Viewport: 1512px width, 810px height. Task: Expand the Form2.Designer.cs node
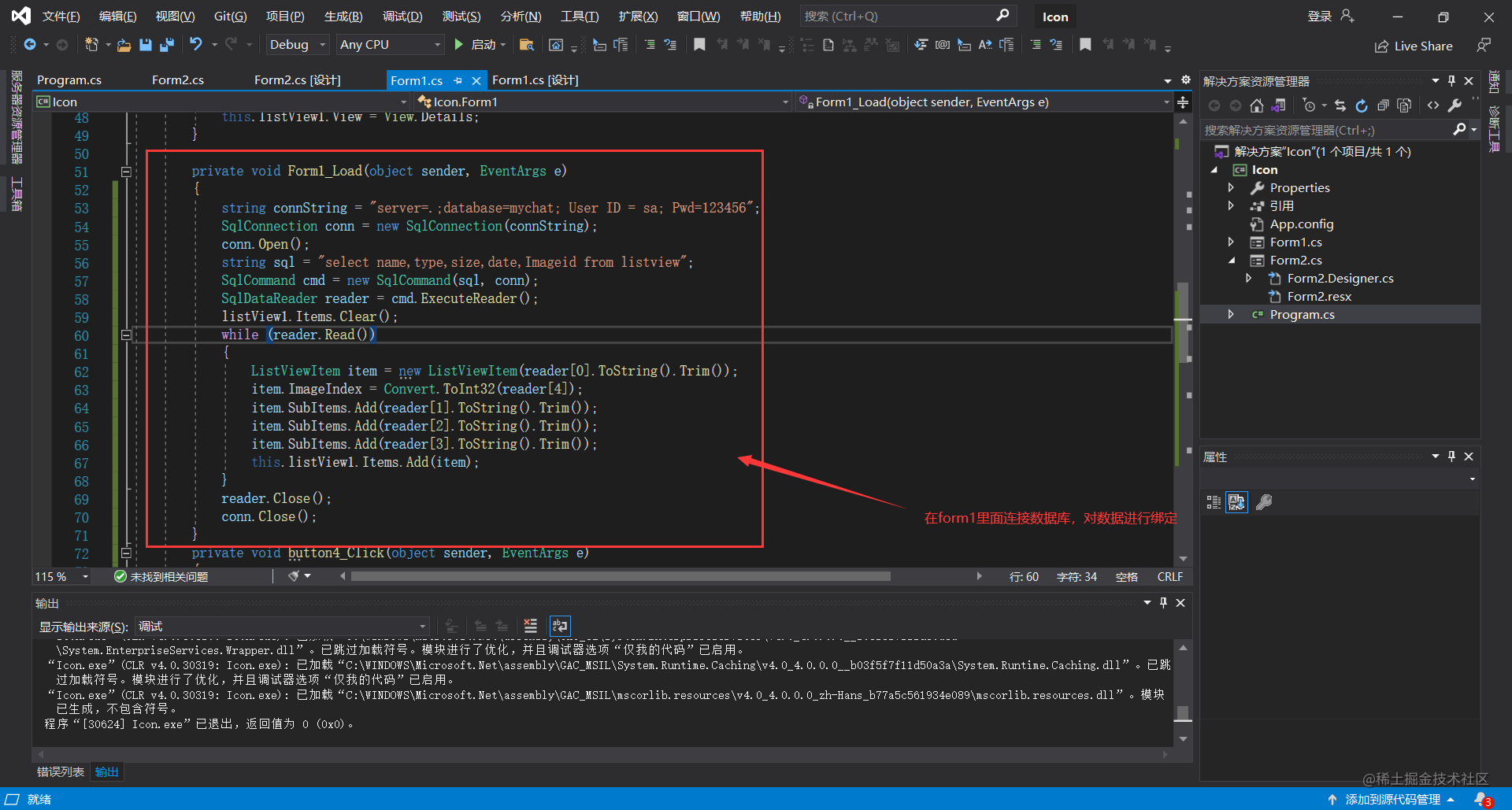(x=1249, y=279)
